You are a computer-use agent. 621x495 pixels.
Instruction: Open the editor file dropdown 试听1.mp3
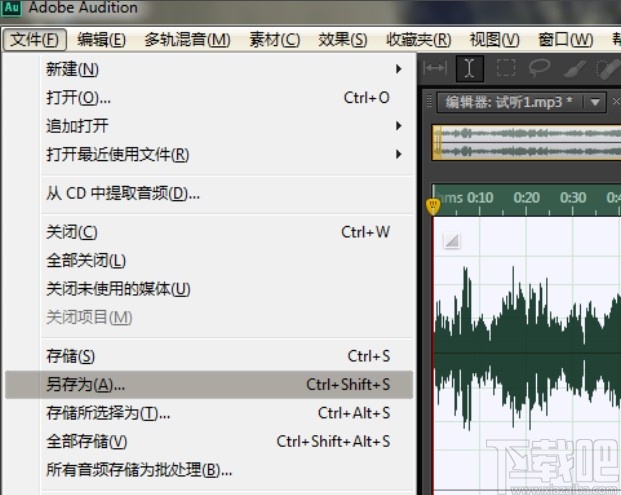click(x=594, y=103)
